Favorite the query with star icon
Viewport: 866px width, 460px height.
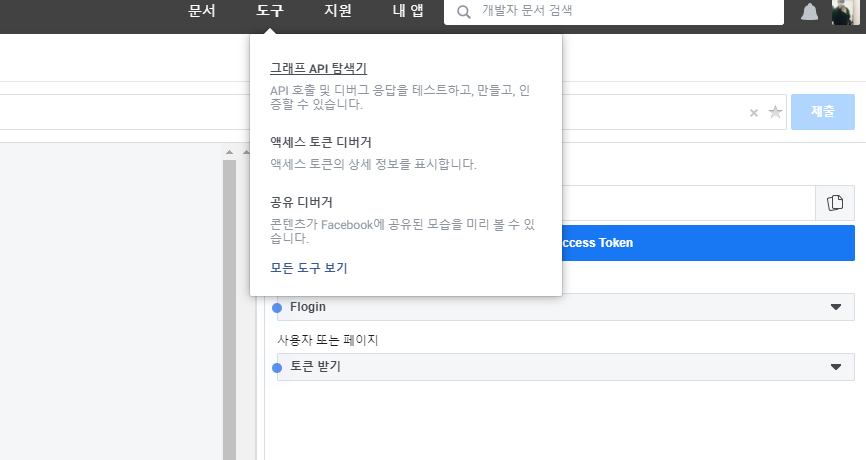775,112
